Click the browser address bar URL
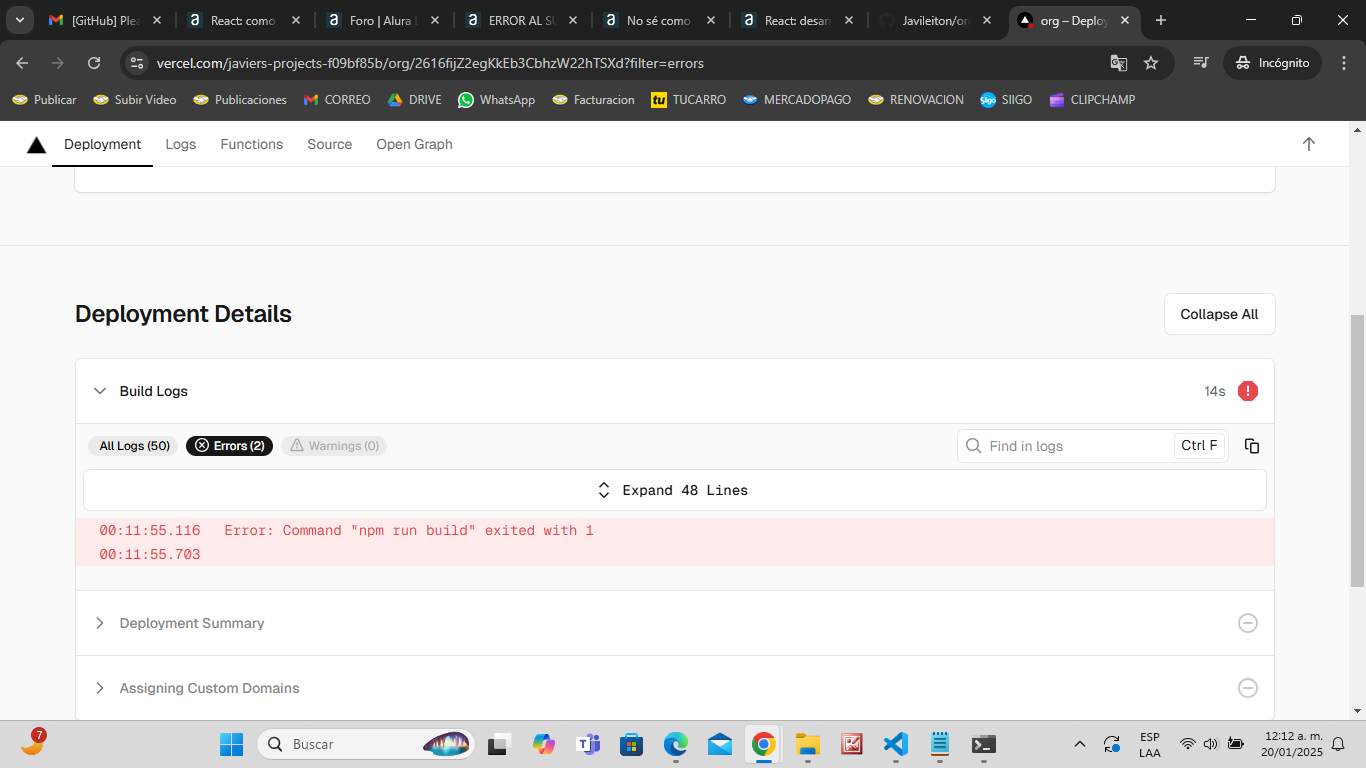1366x768 pixels. tap(430, 63)
